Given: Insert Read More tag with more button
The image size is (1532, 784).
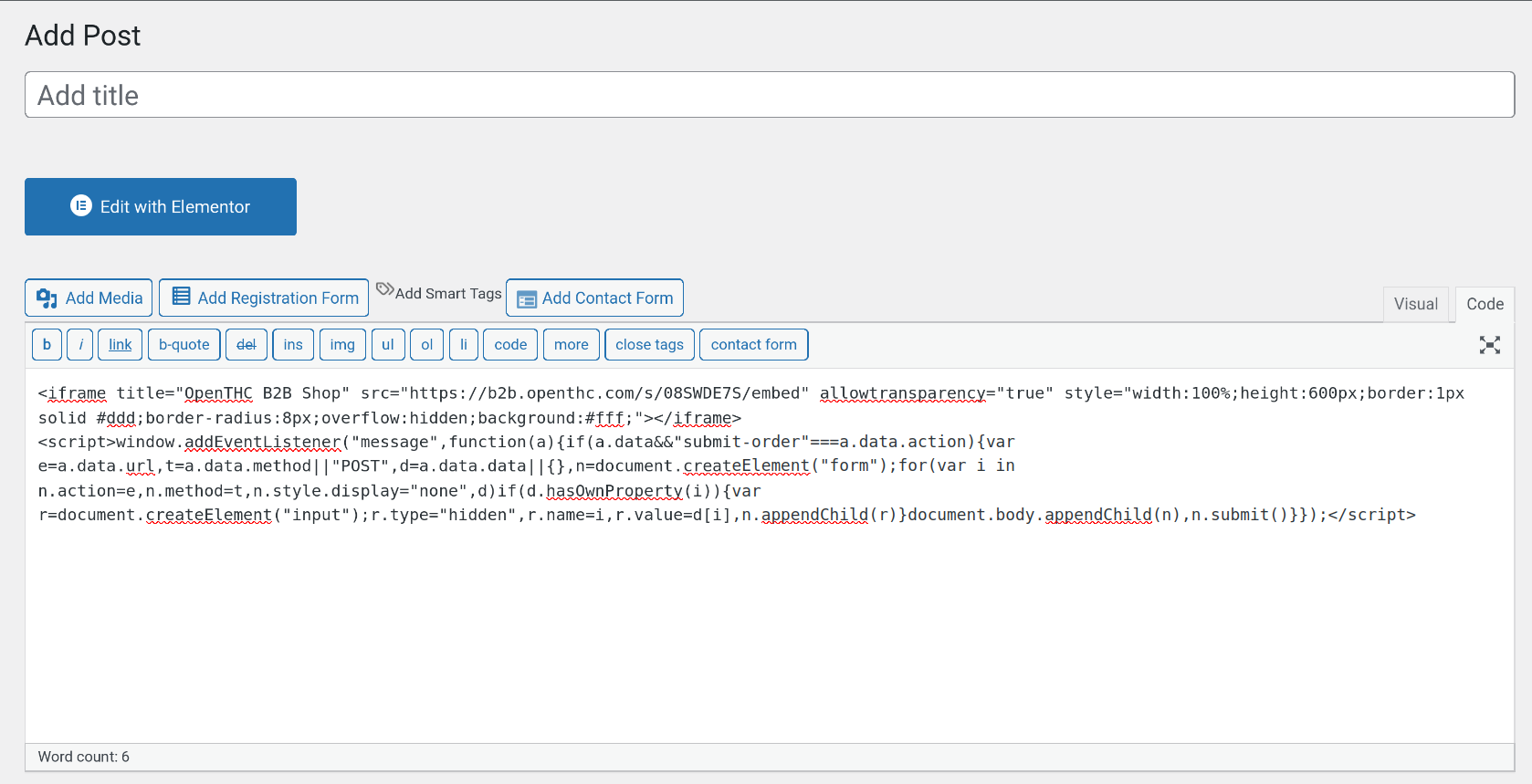Looking at the screenshot, I should [572, 344].
